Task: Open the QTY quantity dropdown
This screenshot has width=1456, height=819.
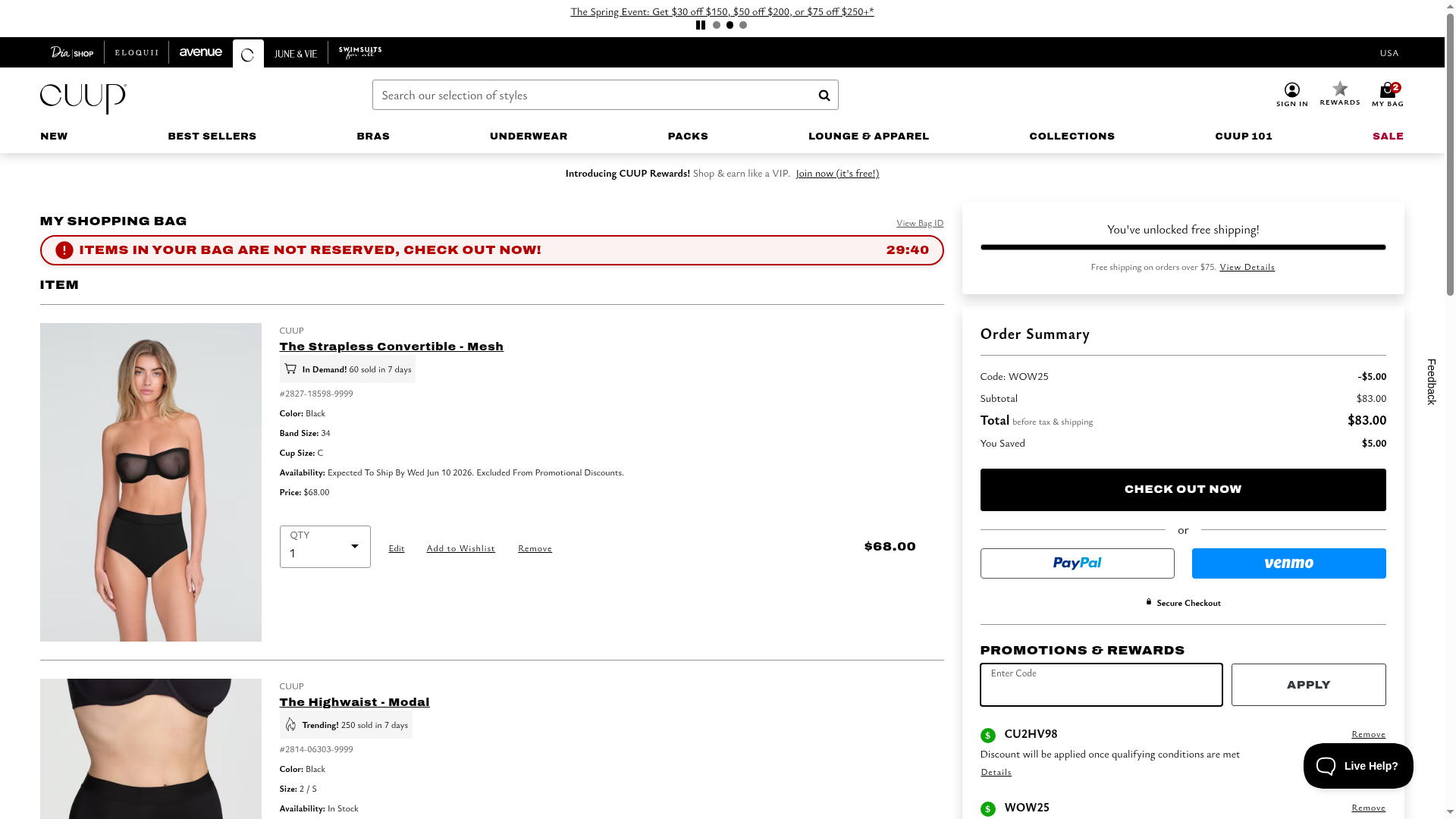Action: (x=325, y=547)
